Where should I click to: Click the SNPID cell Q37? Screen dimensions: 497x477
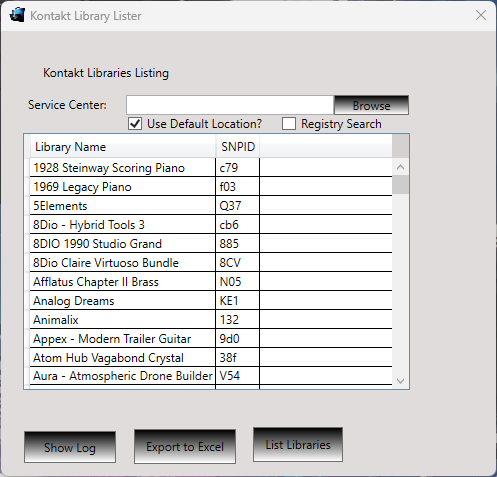pyautogui.click(x=238, y=205)
